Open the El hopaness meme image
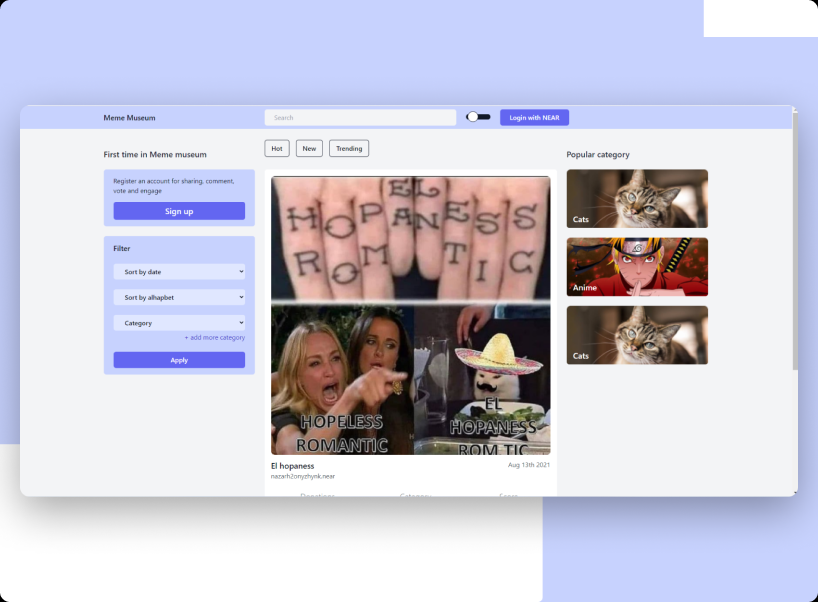Screen dimensions: 818x602 [410, 315]
